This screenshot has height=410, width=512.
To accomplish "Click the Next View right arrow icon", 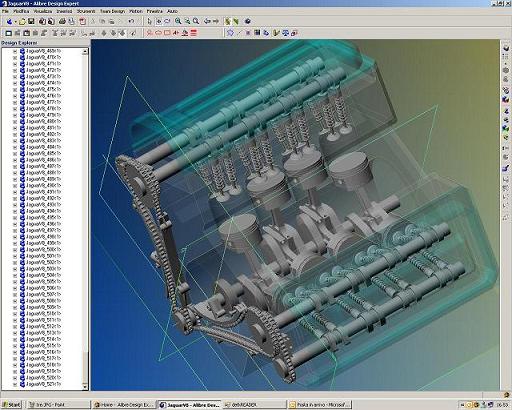I will (216, 21).
